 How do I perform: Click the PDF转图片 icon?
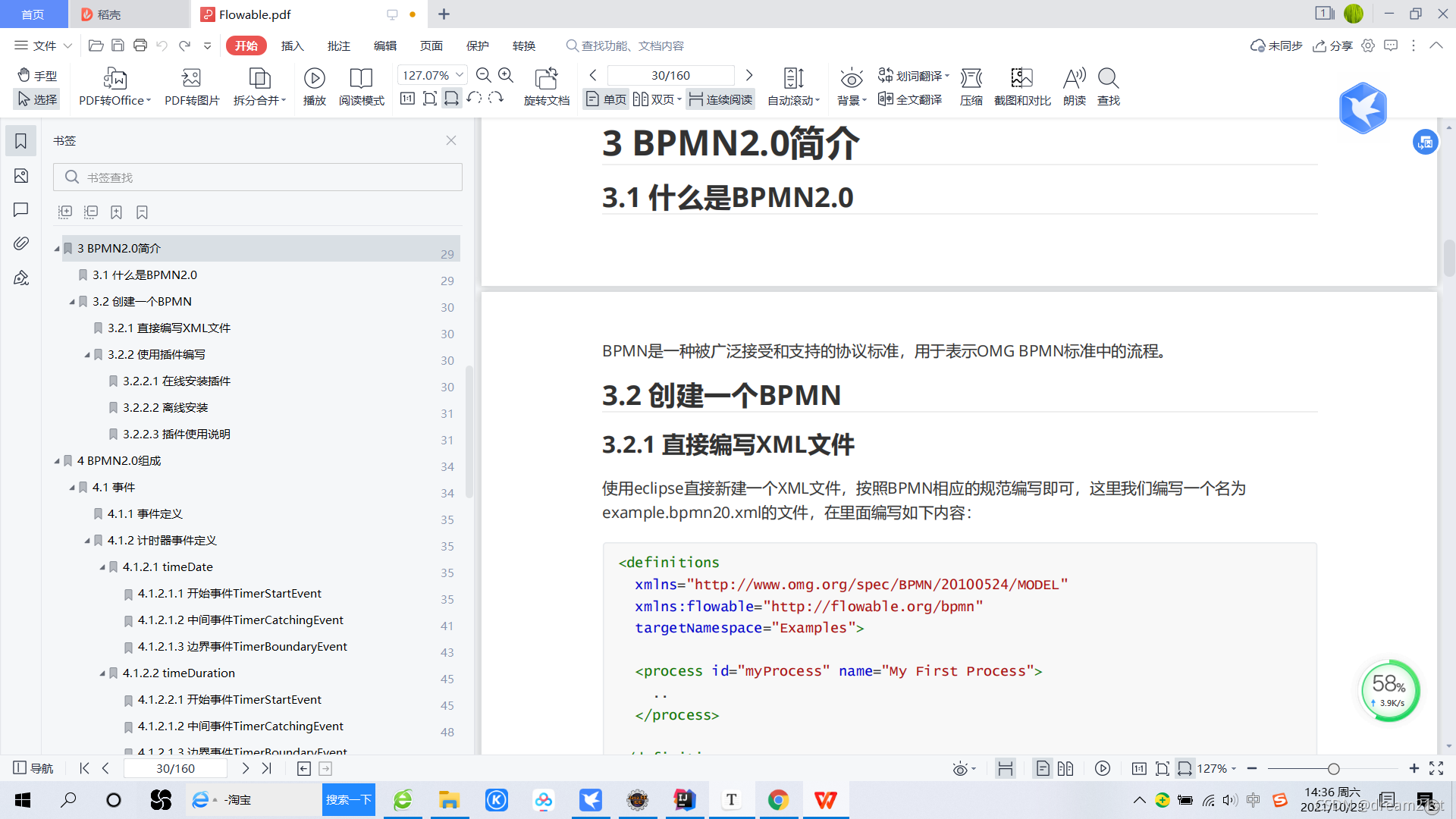(x=191, y=79)
